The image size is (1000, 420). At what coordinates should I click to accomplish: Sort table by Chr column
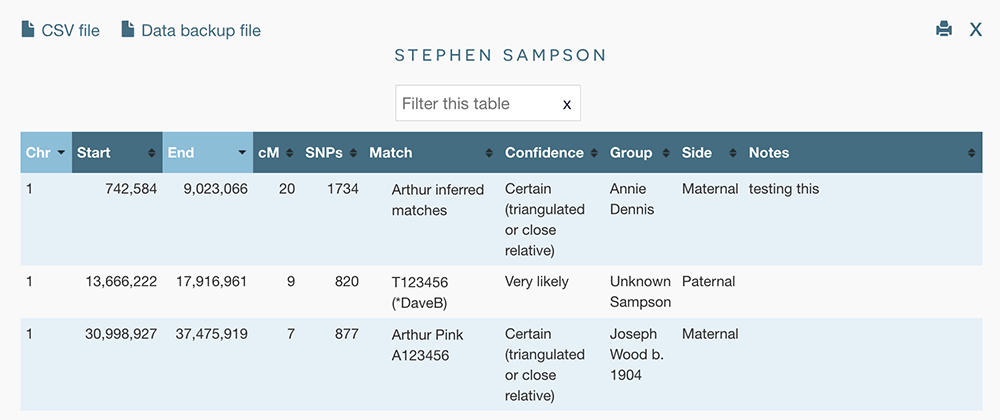(46, 153)
